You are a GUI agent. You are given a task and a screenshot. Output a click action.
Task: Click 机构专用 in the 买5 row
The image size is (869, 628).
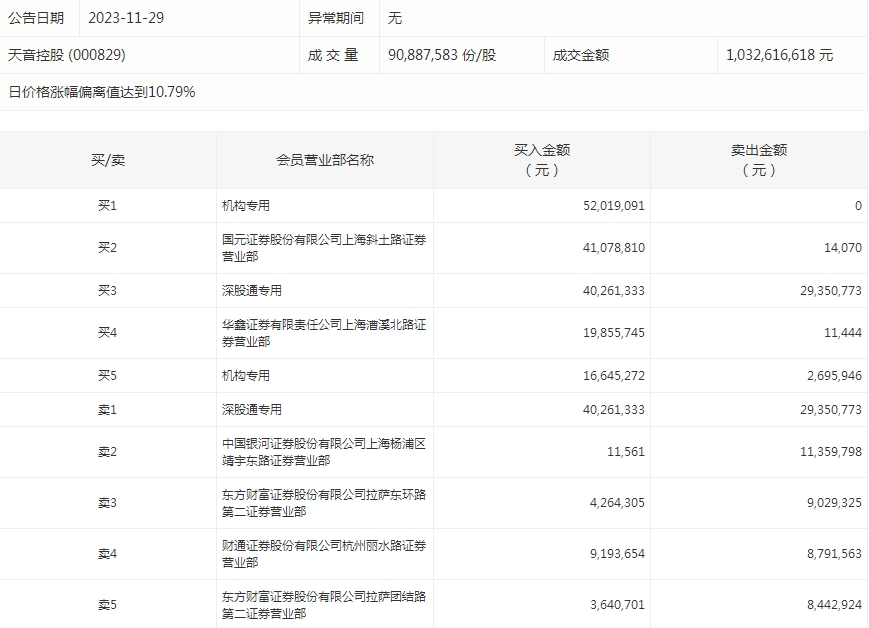[x=246, y=376]
